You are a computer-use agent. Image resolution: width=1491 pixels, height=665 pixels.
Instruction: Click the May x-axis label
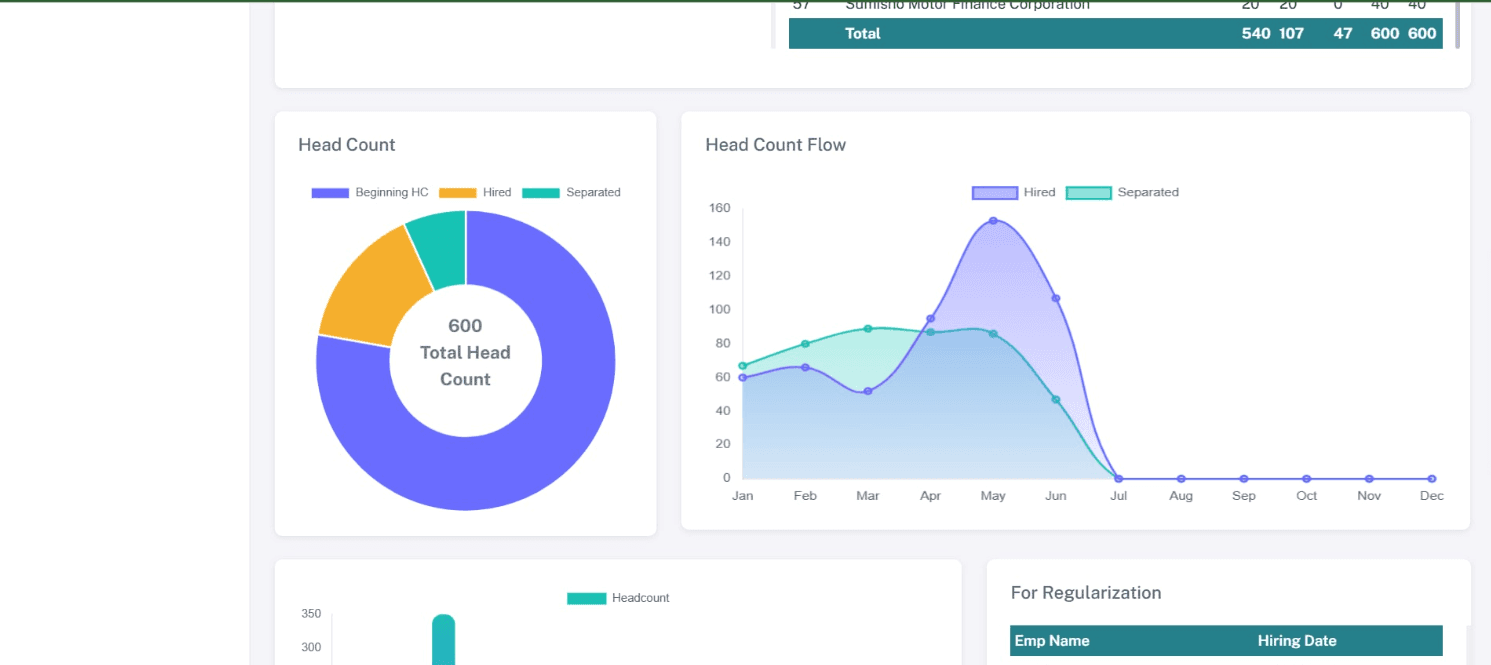pos(993,496)
